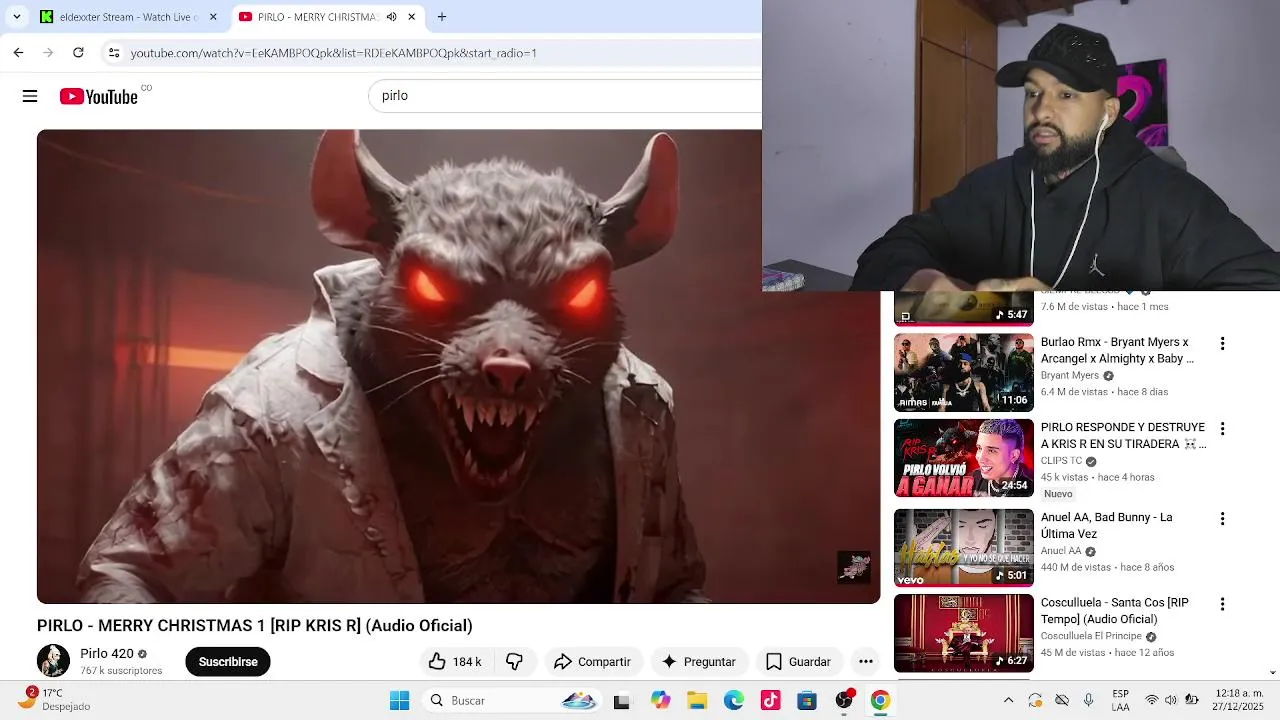Screen dimensions: 1280x720
Task: Switch to Google Chrome in the taskbar
Action: click(880, 701)
